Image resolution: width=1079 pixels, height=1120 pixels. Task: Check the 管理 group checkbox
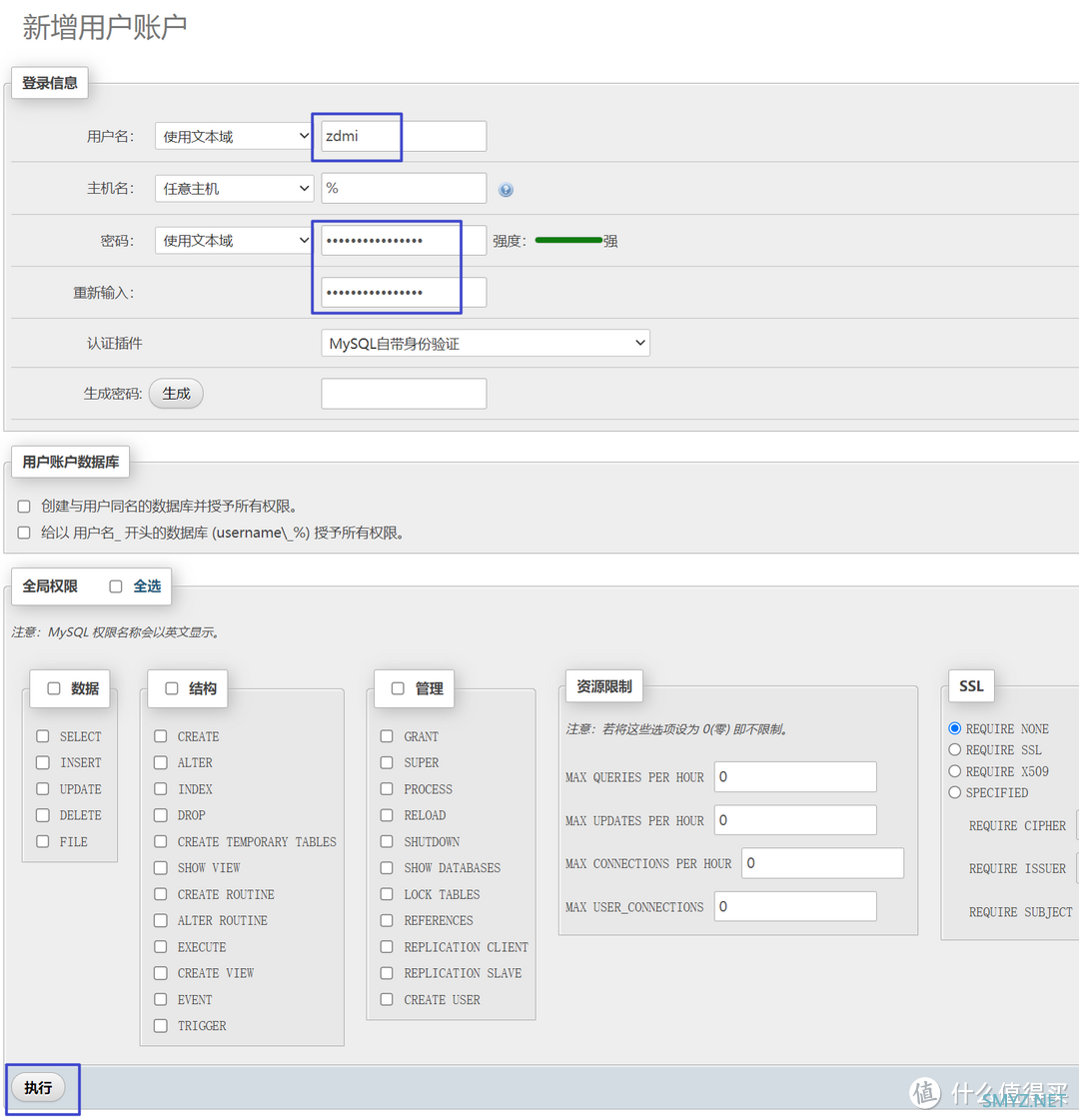pyautogui.click(x=398, y=688)
